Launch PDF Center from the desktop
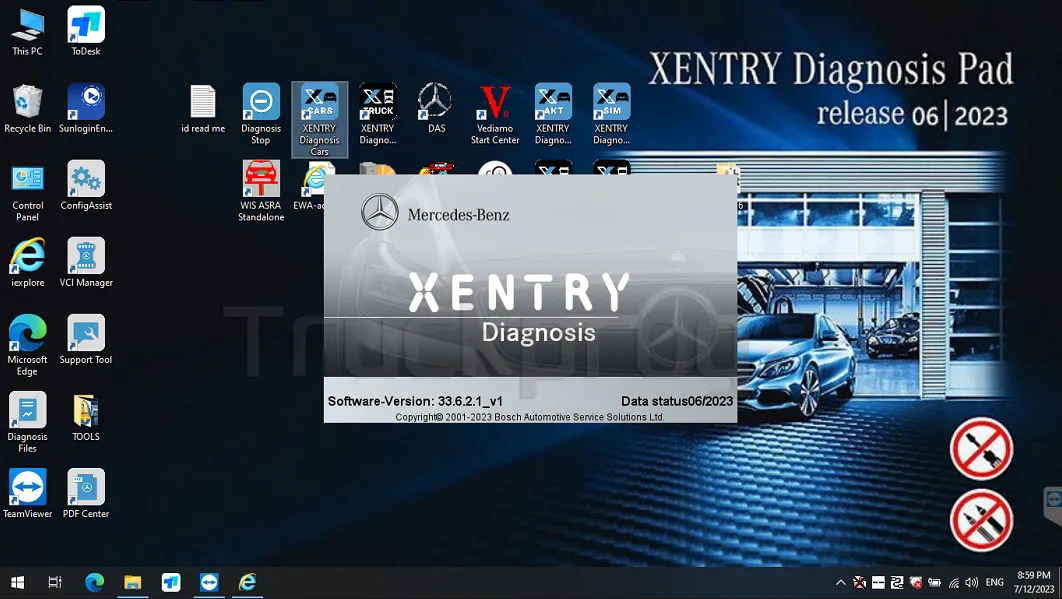The height and width of the screenshot is (599, 1062). click(86, 494)
